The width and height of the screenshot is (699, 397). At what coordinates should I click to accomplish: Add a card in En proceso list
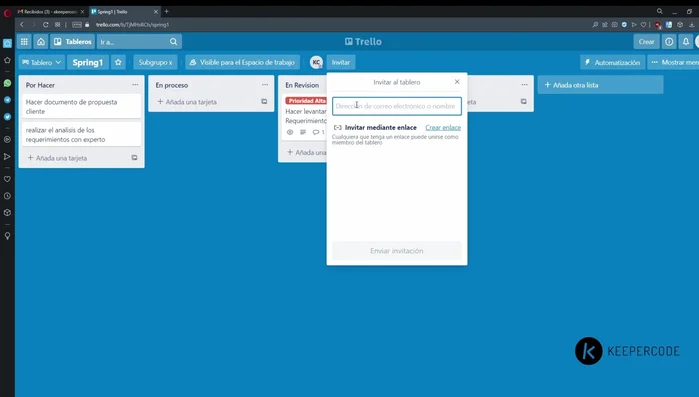187,102
